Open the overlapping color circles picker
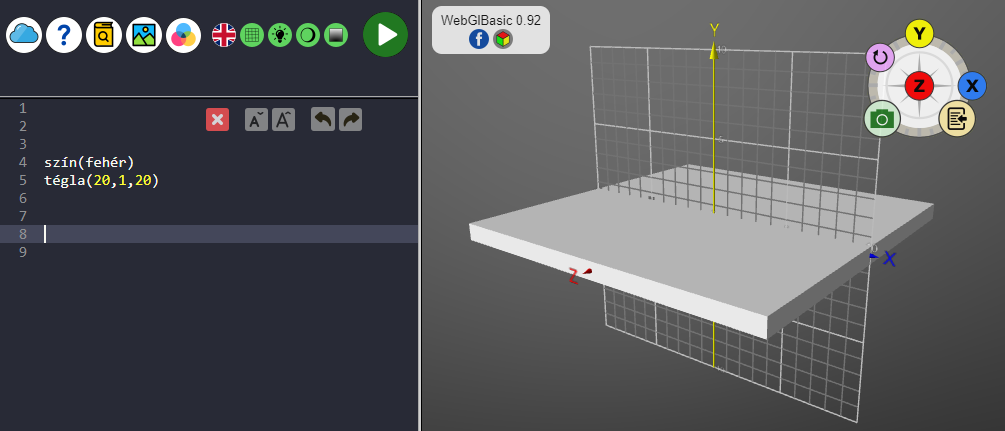 (184, 35)
